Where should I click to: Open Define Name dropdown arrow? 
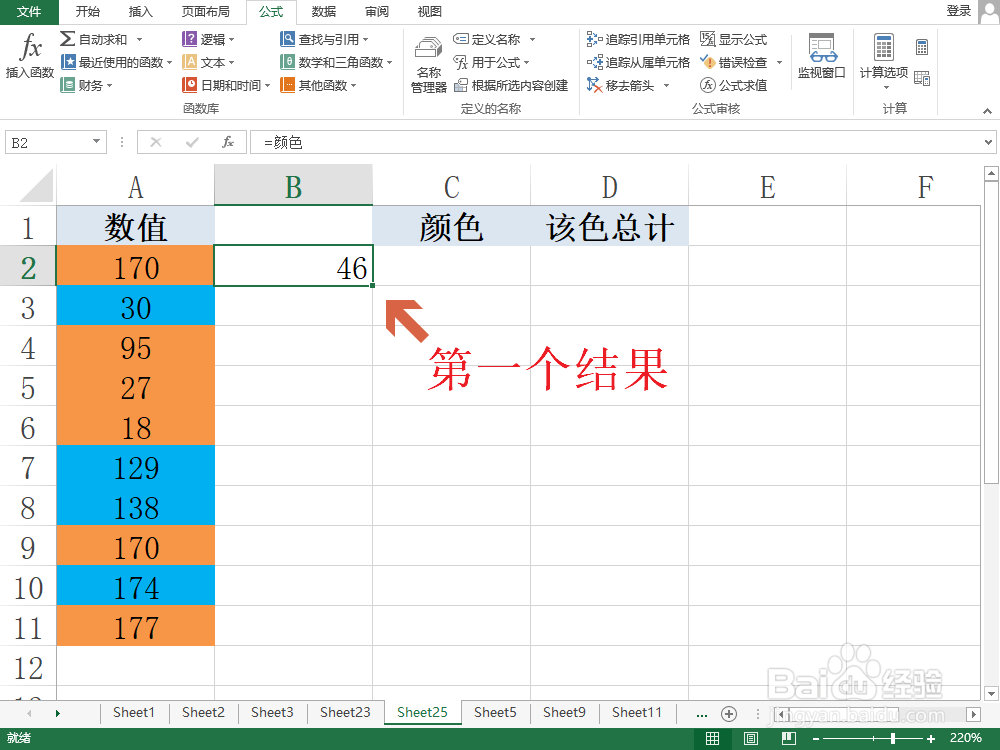point(532,40)
